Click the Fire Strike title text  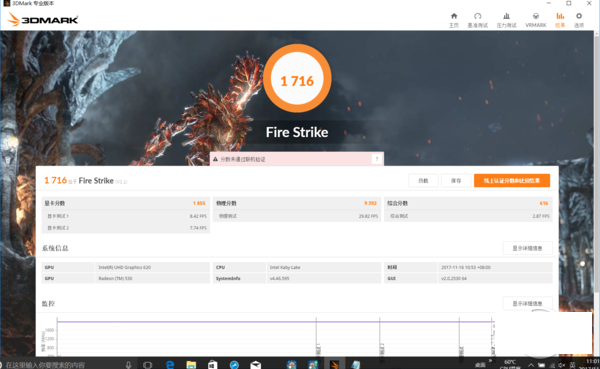coord(297,132)
